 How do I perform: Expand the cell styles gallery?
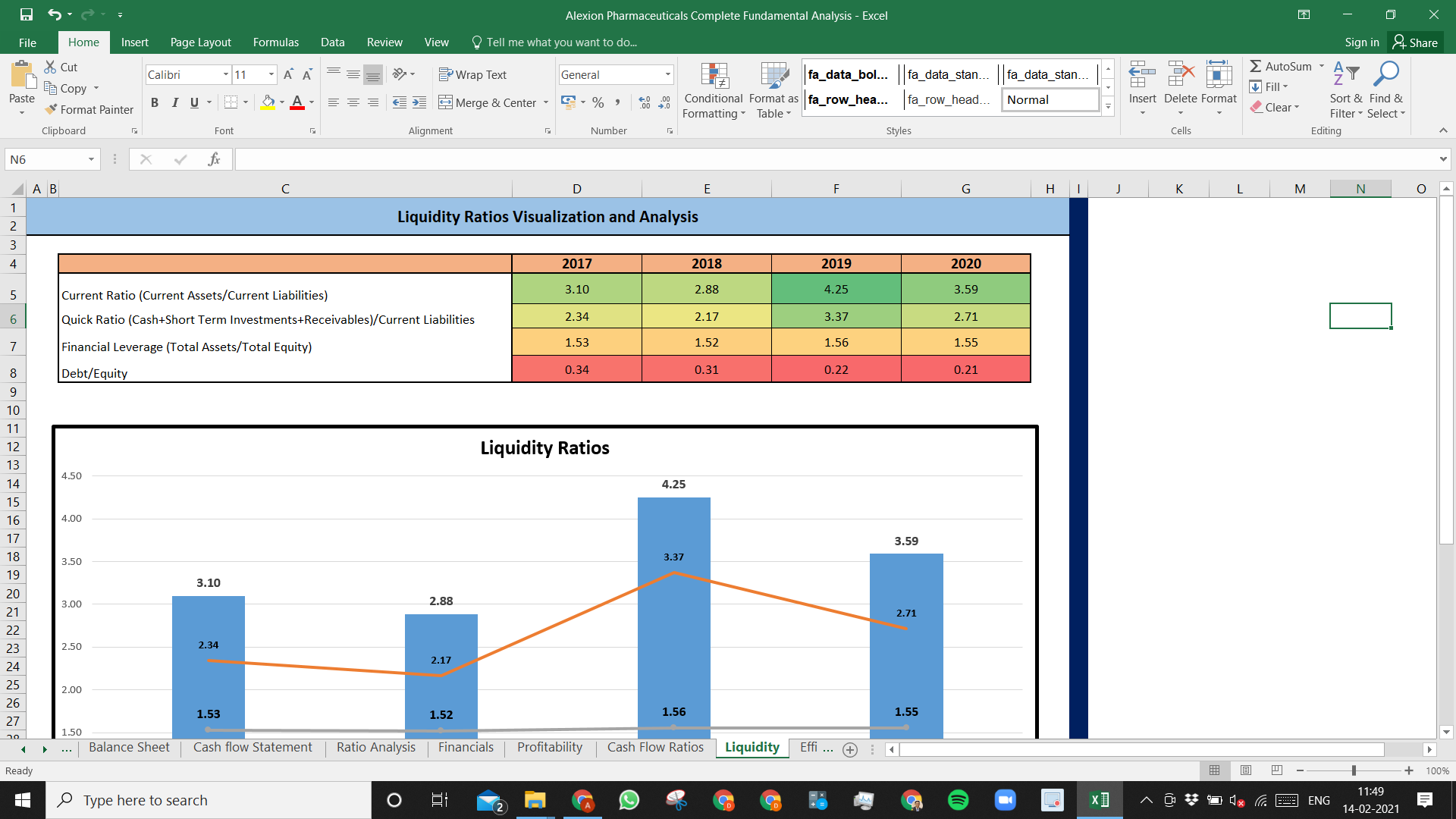[1108, 107]
